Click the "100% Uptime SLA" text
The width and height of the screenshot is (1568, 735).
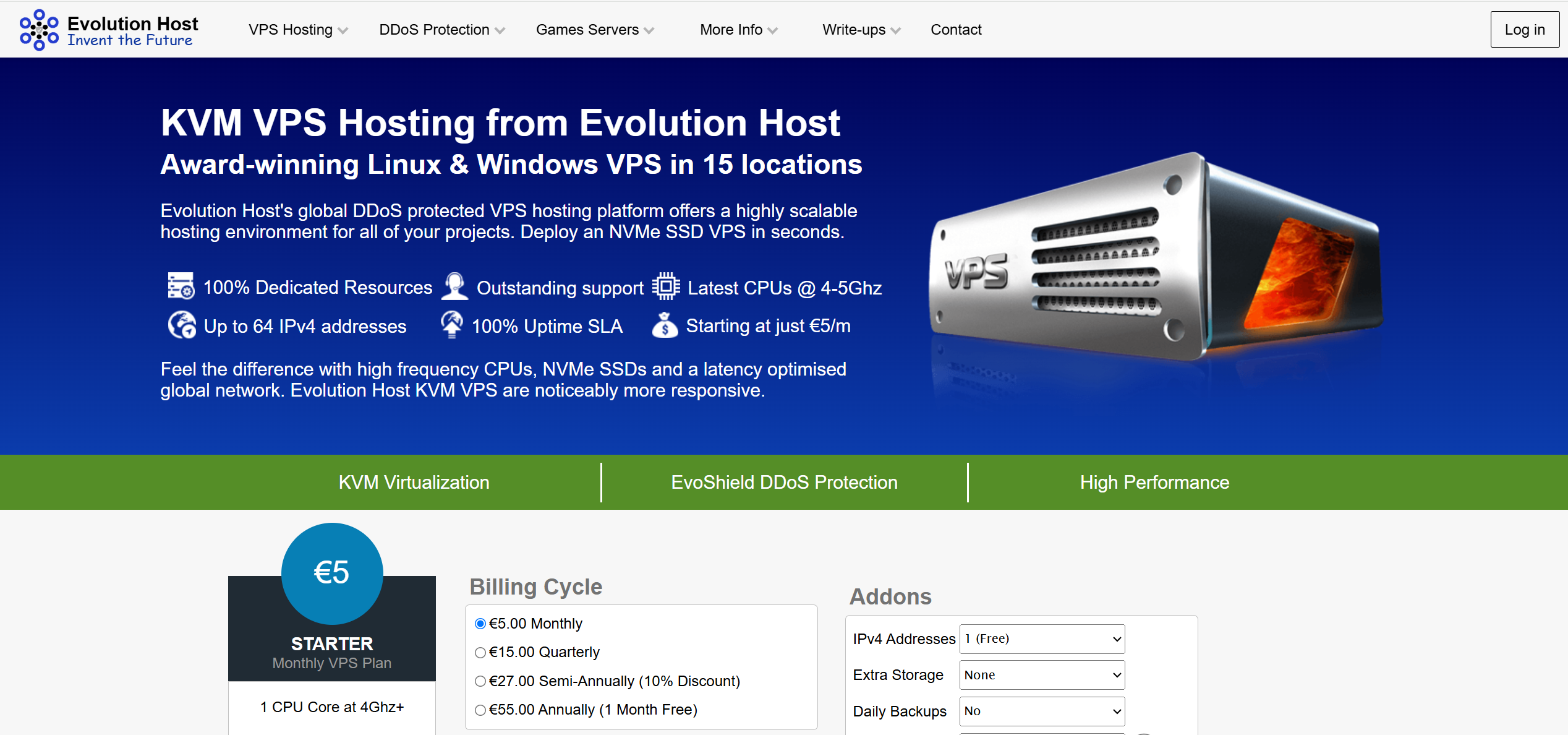click(547, 326)
